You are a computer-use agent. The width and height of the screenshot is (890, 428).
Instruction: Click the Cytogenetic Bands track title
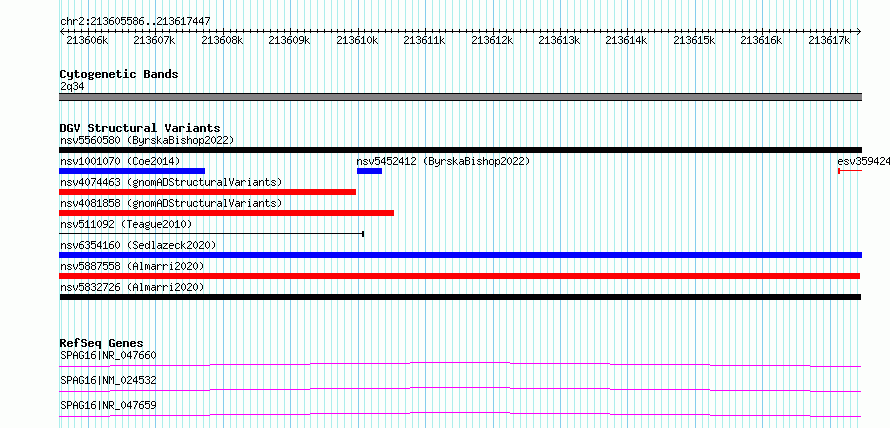click(119, 74)
